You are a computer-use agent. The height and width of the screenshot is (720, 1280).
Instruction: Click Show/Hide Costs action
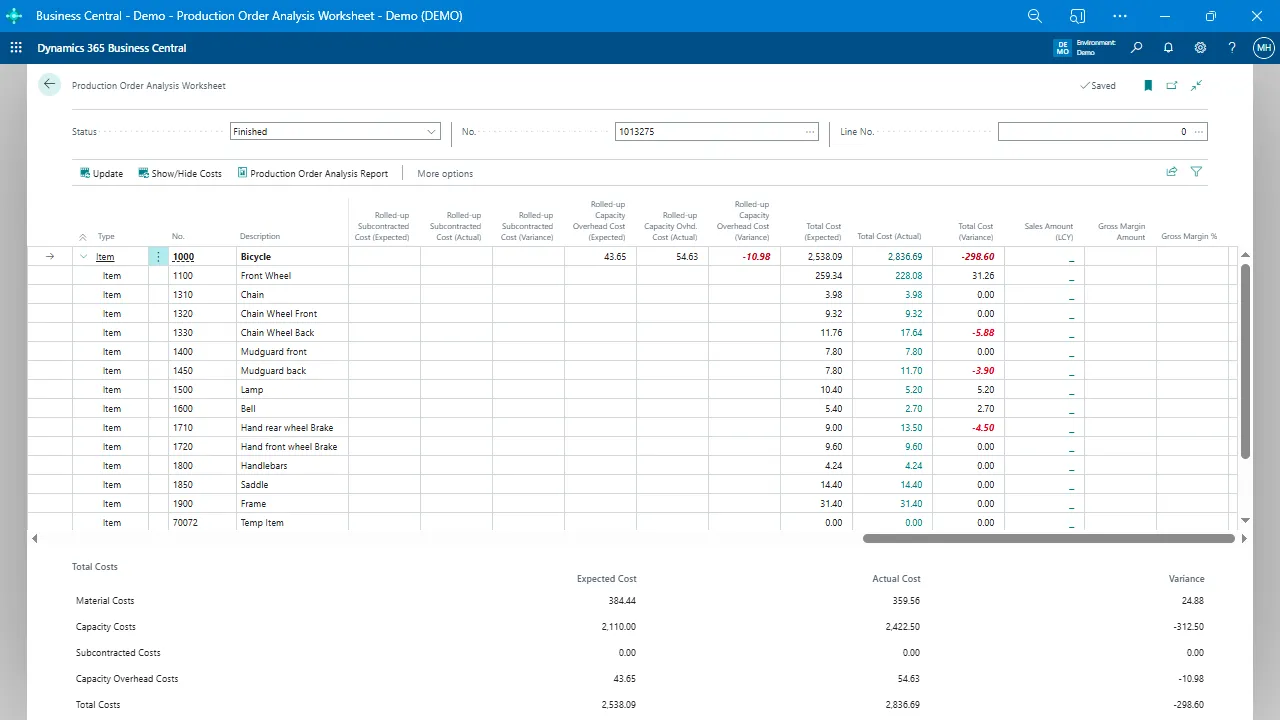(180, 174)
